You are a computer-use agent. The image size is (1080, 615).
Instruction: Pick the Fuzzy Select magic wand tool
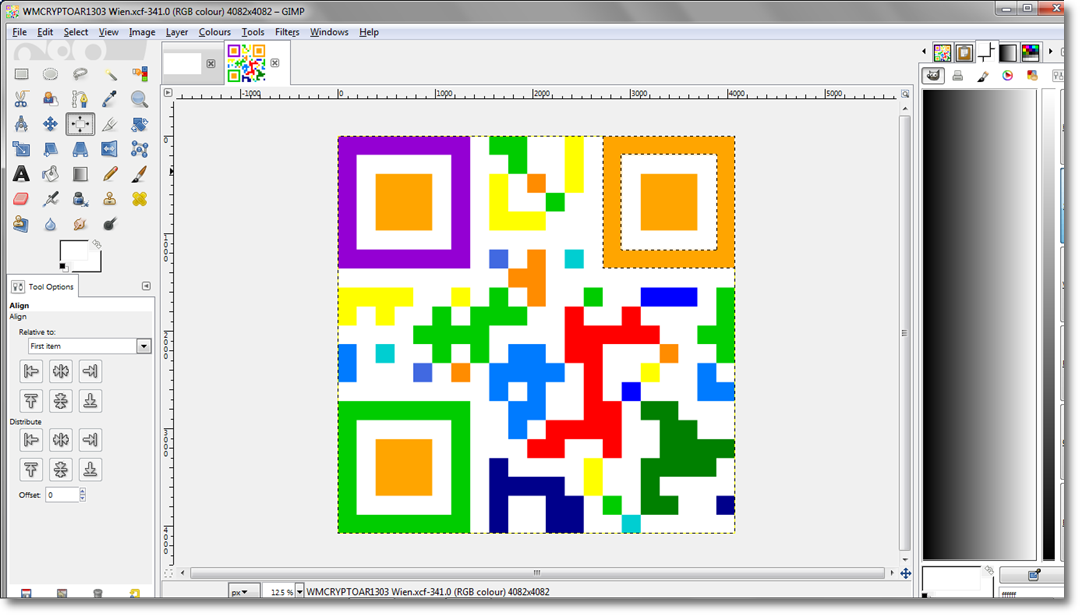(x=110, y=74)
